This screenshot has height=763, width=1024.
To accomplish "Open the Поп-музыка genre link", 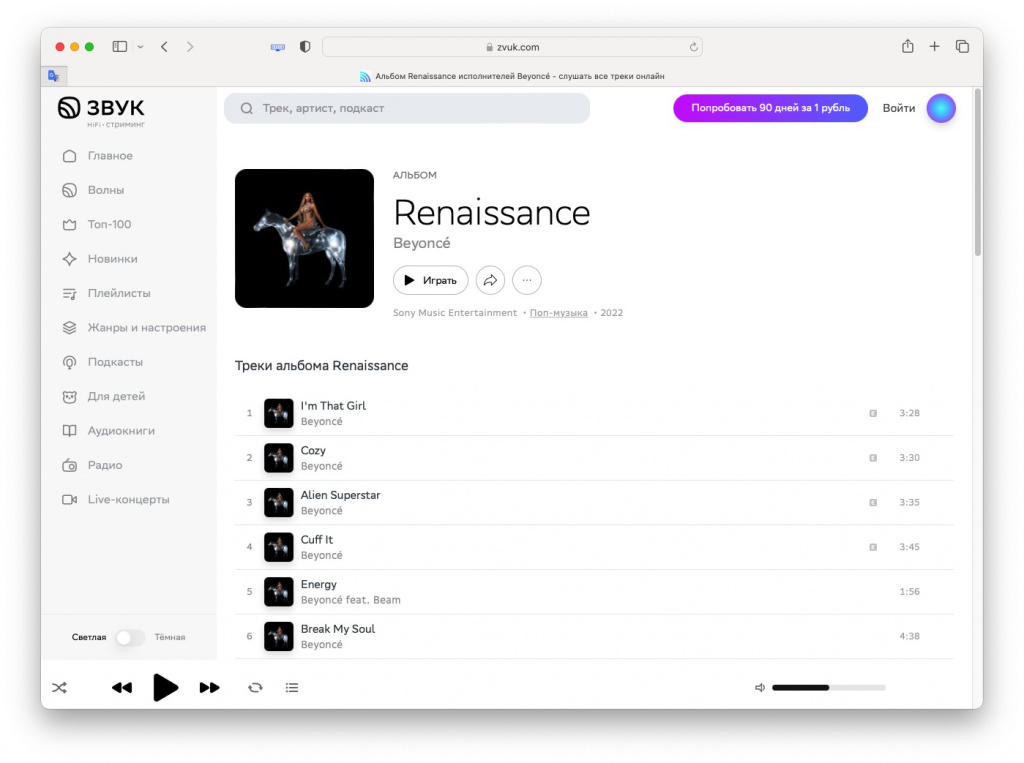I will pyautogui.click(x=558, y=313).
